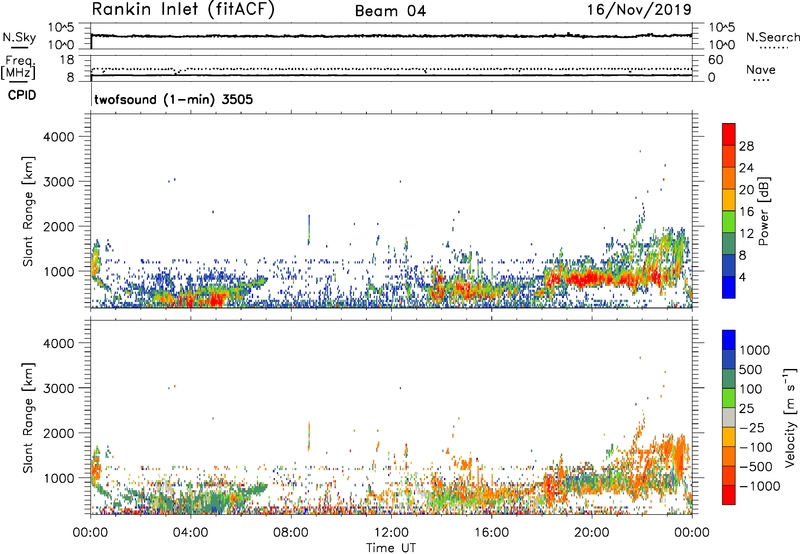Click the '-25' tick on the velocity scale
Screen dimensions: 800x554
752,427
